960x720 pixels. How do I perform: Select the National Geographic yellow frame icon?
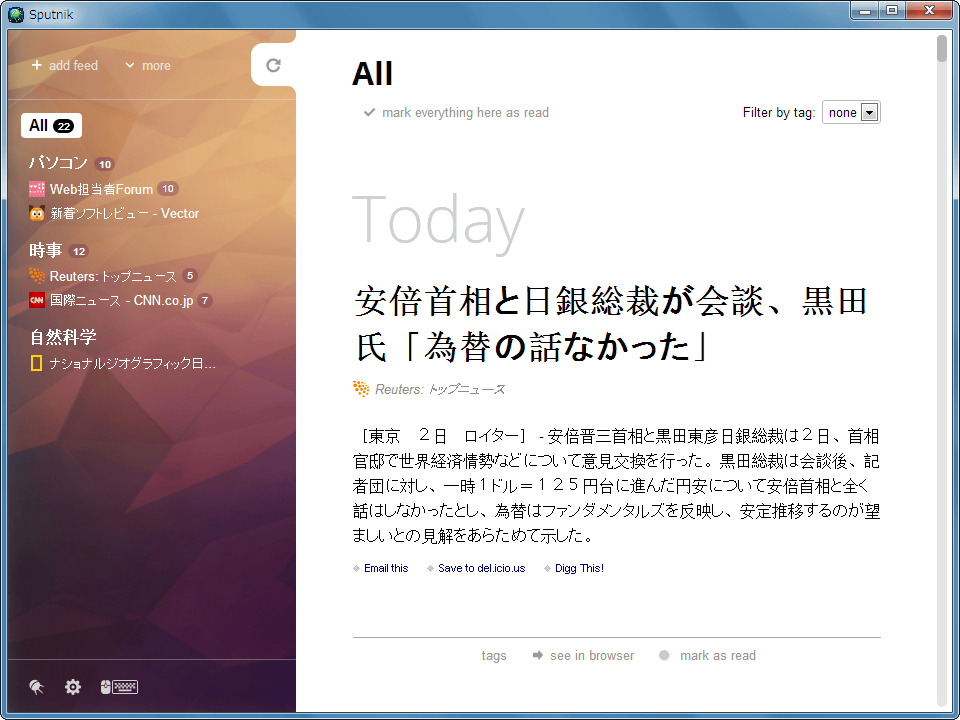click(37, 364)
